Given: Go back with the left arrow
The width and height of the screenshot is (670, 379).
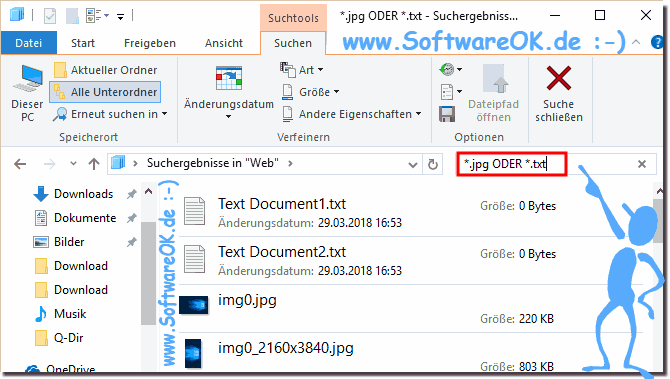Looking at the screenshot, I should (x=20, y=164).
